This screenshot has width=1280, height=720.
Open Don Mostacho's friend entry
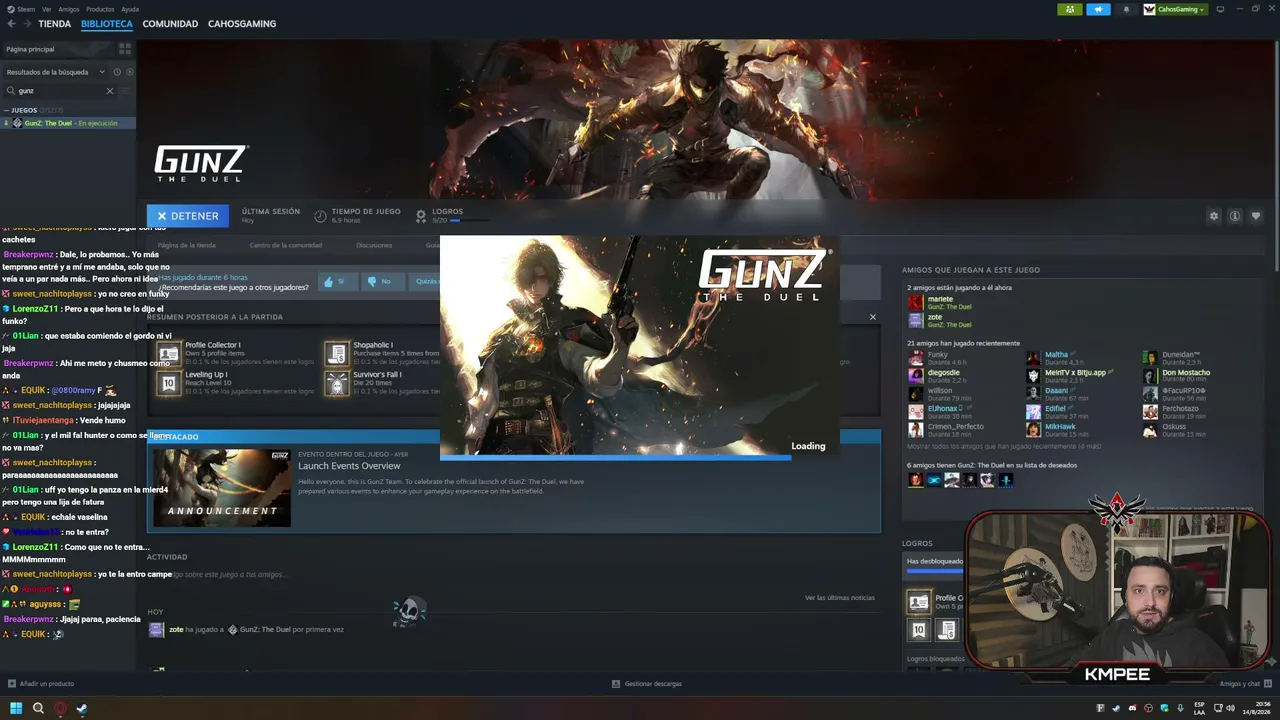pos(1177,376)
